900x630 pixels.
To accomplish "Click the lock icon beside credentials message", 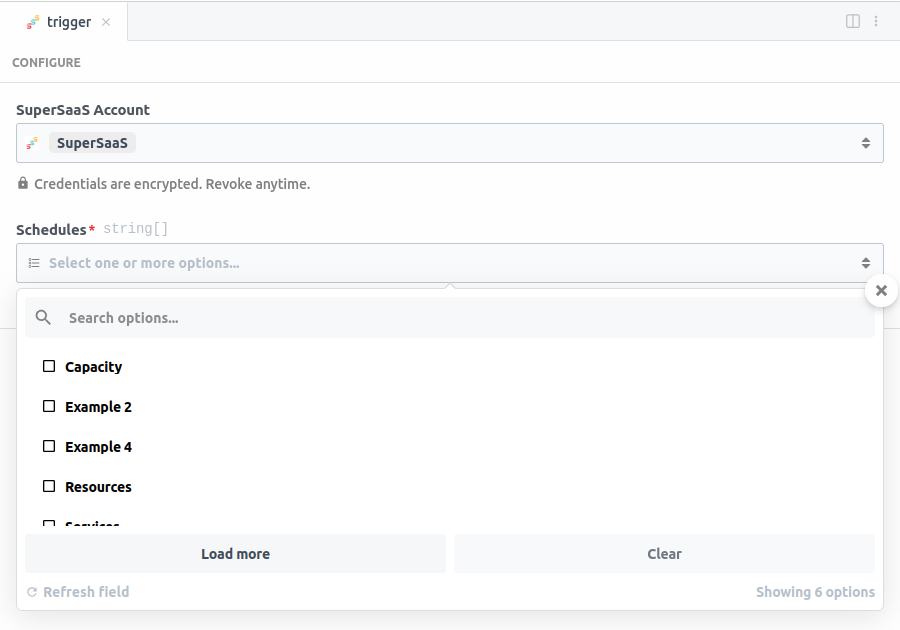I will coord(21,183).
